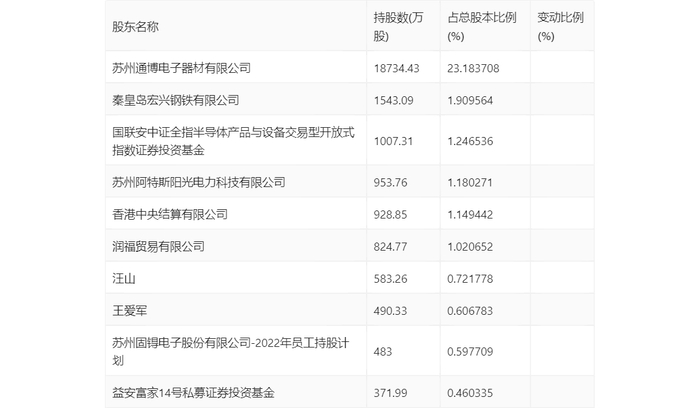Click the 占总股本比例(%) column header

tap(482, 27)
